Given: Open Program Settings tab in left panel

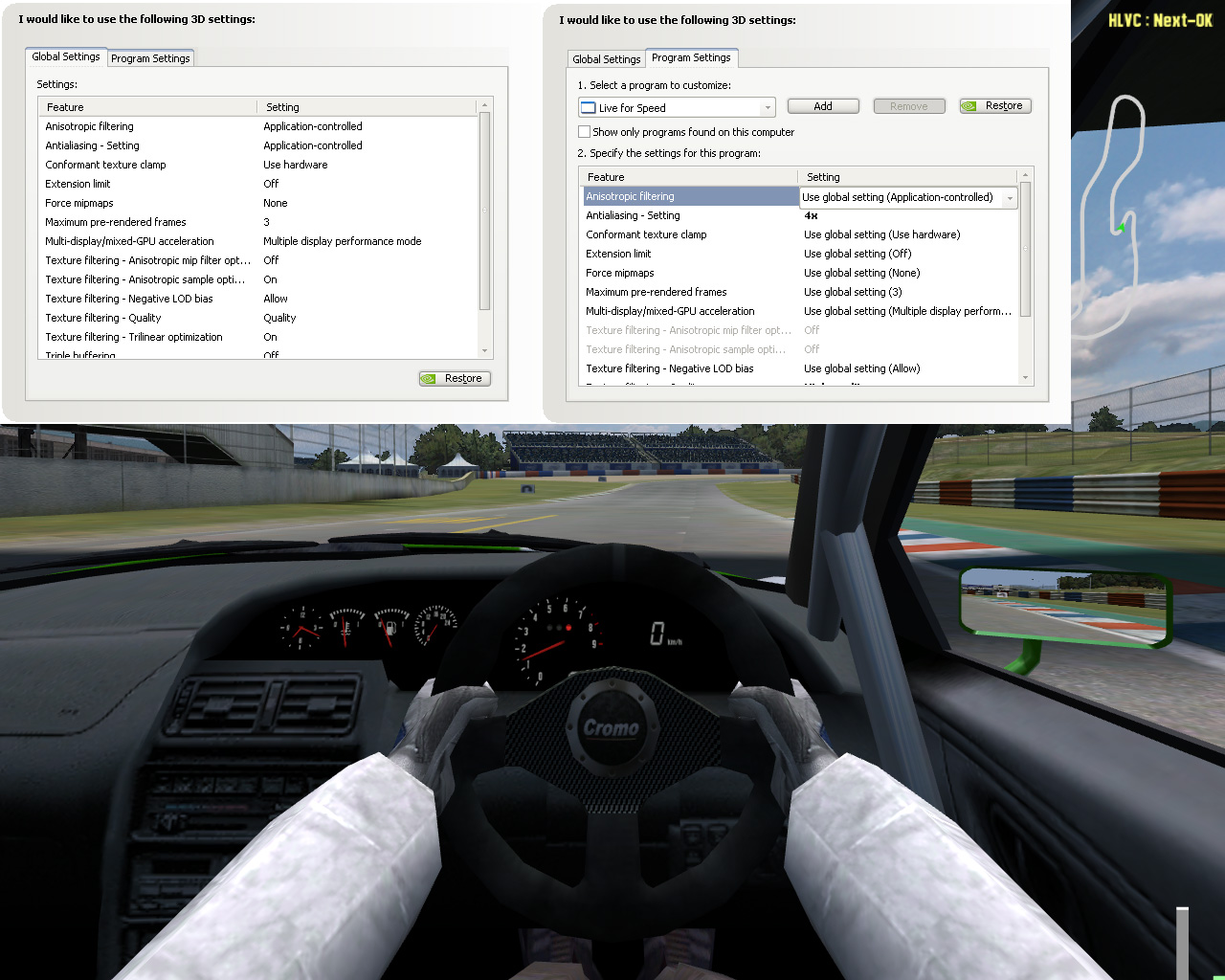Looking at the screenshot, I should pyautogui.click(x=150, y=58).
